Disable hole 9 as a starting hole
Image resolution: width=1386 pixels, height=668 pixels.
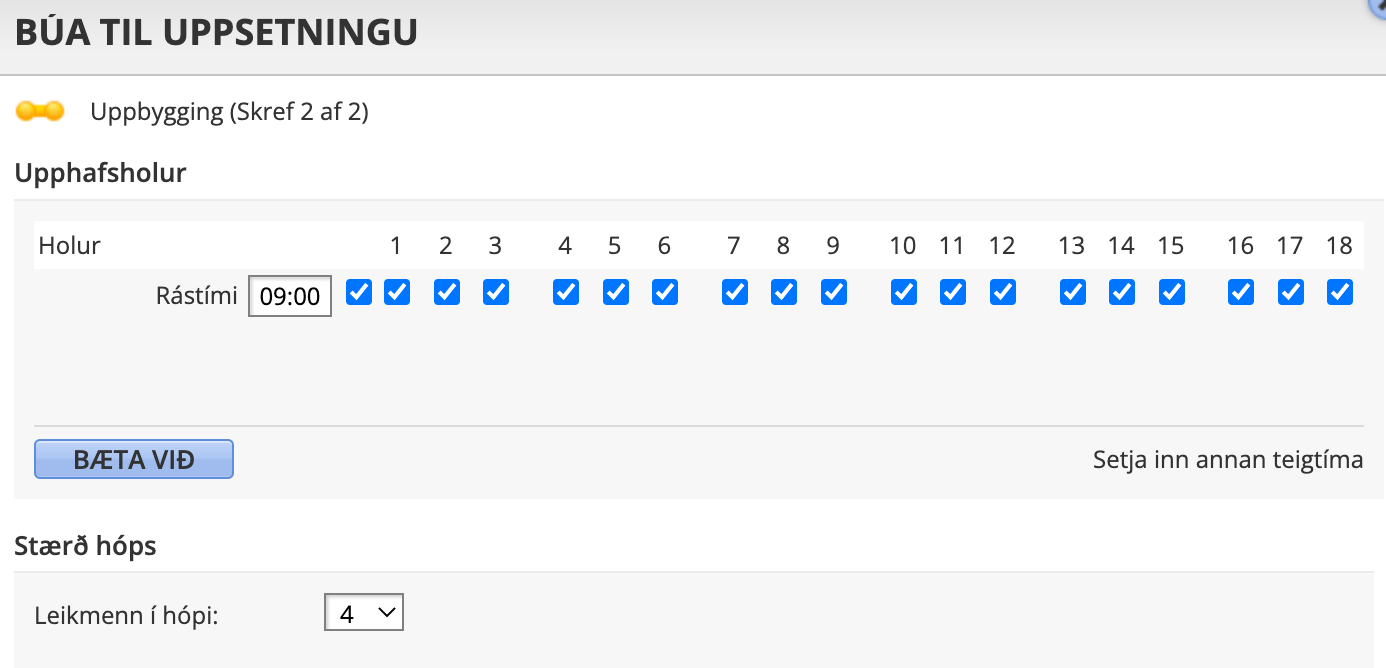(834, 292)
